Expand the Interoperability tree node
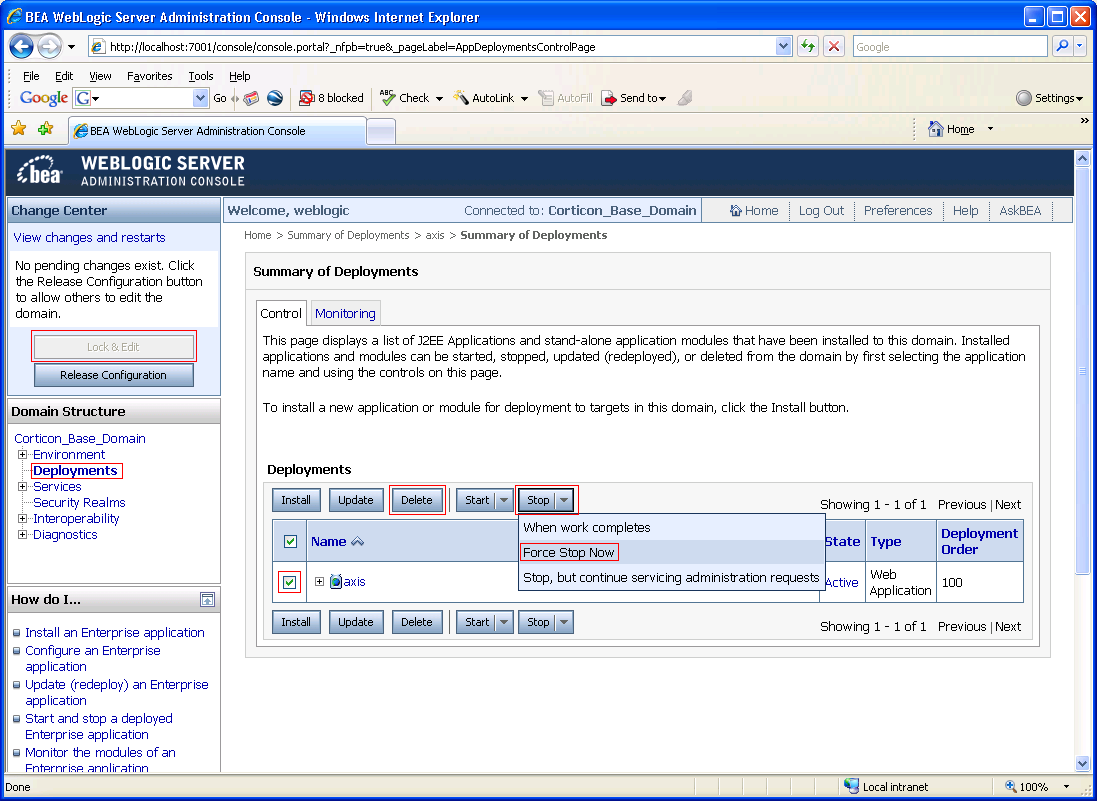 22,519
